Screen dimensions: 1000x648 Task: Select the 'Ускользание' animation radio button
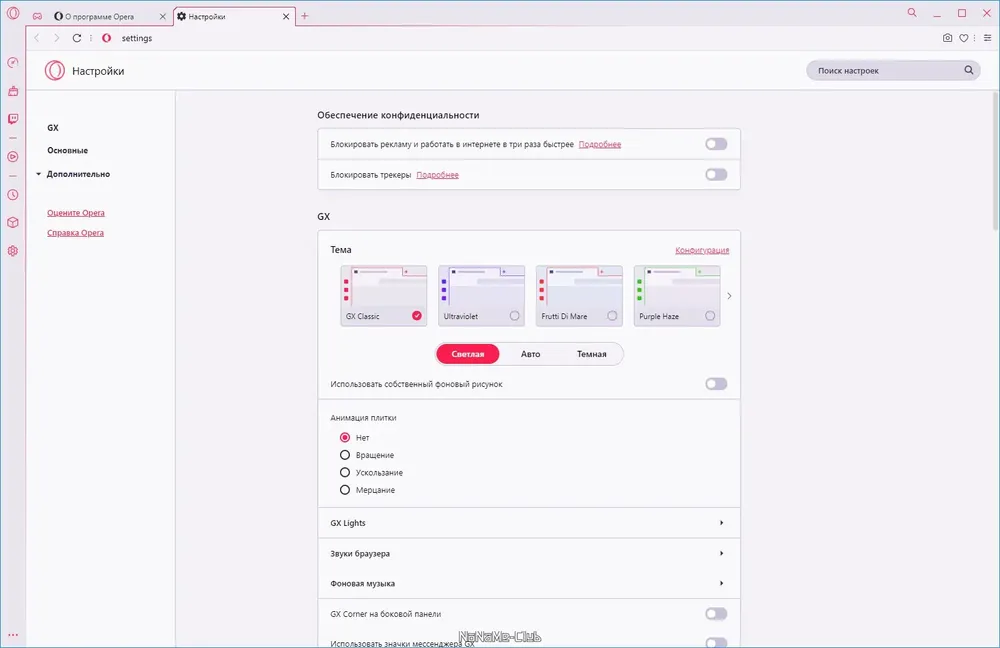(x=345, y=473)
